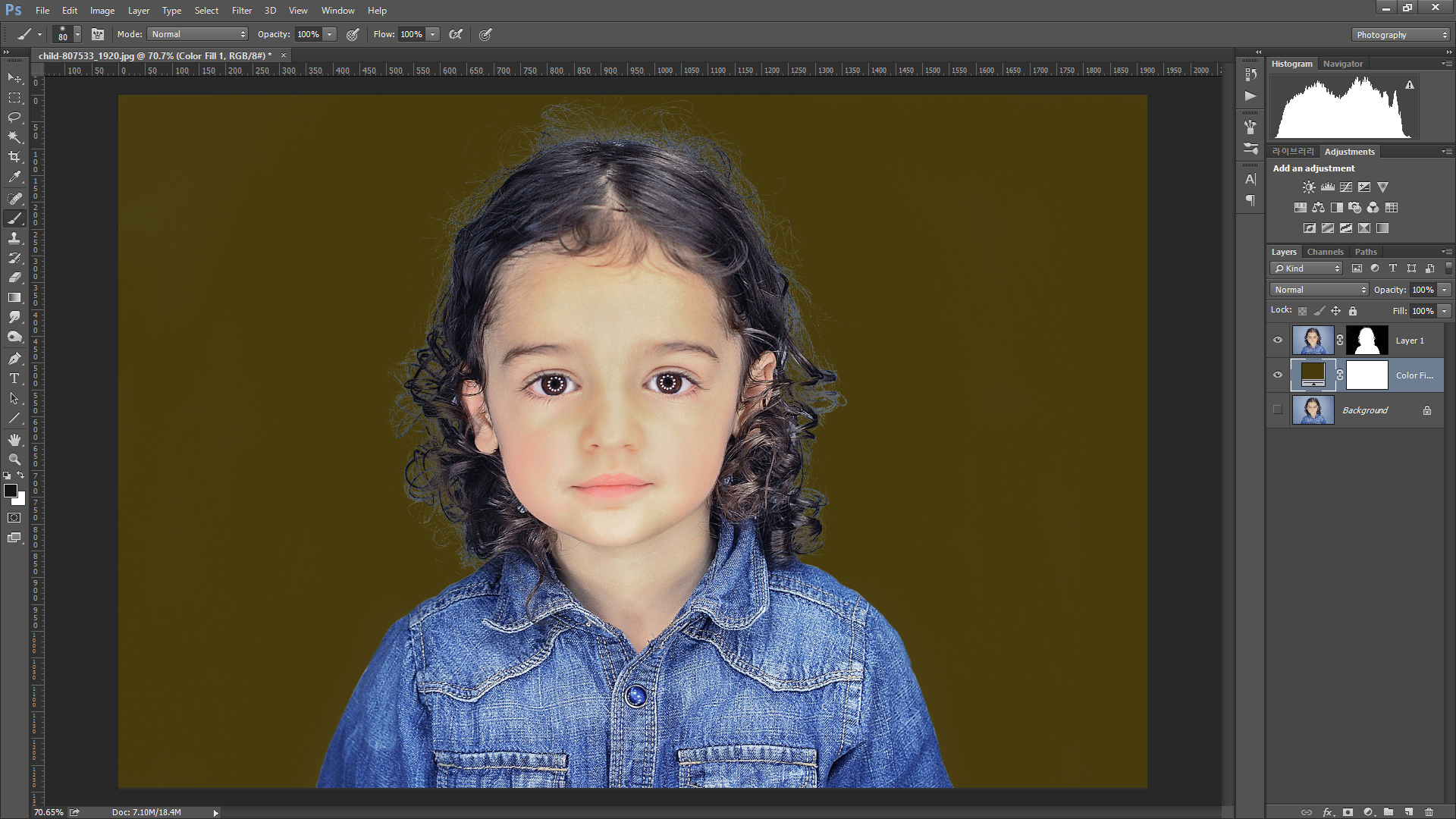The image size is (1456, 819).
Task: Switch to the Channels tab
Action: click(1325, 252)
